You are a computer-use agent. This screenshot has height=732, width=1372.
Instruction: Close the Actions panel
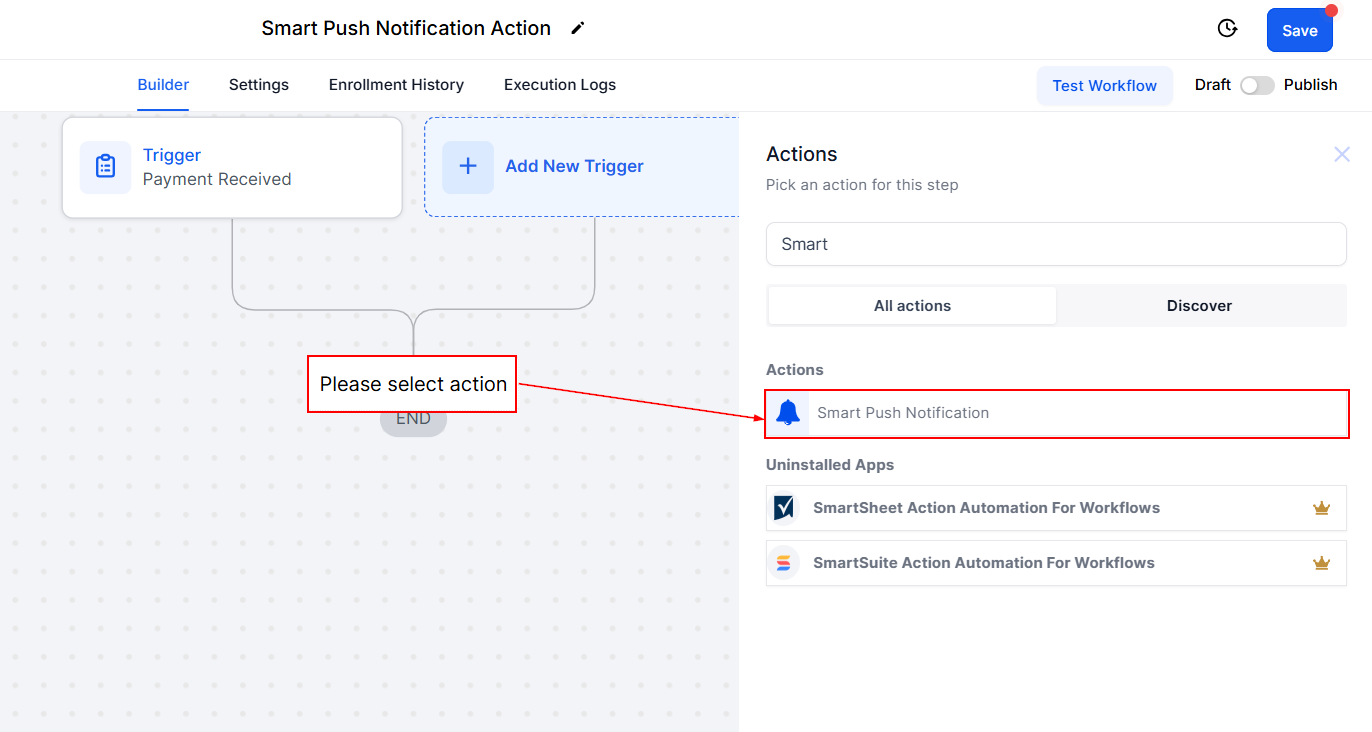point(1341,154)
